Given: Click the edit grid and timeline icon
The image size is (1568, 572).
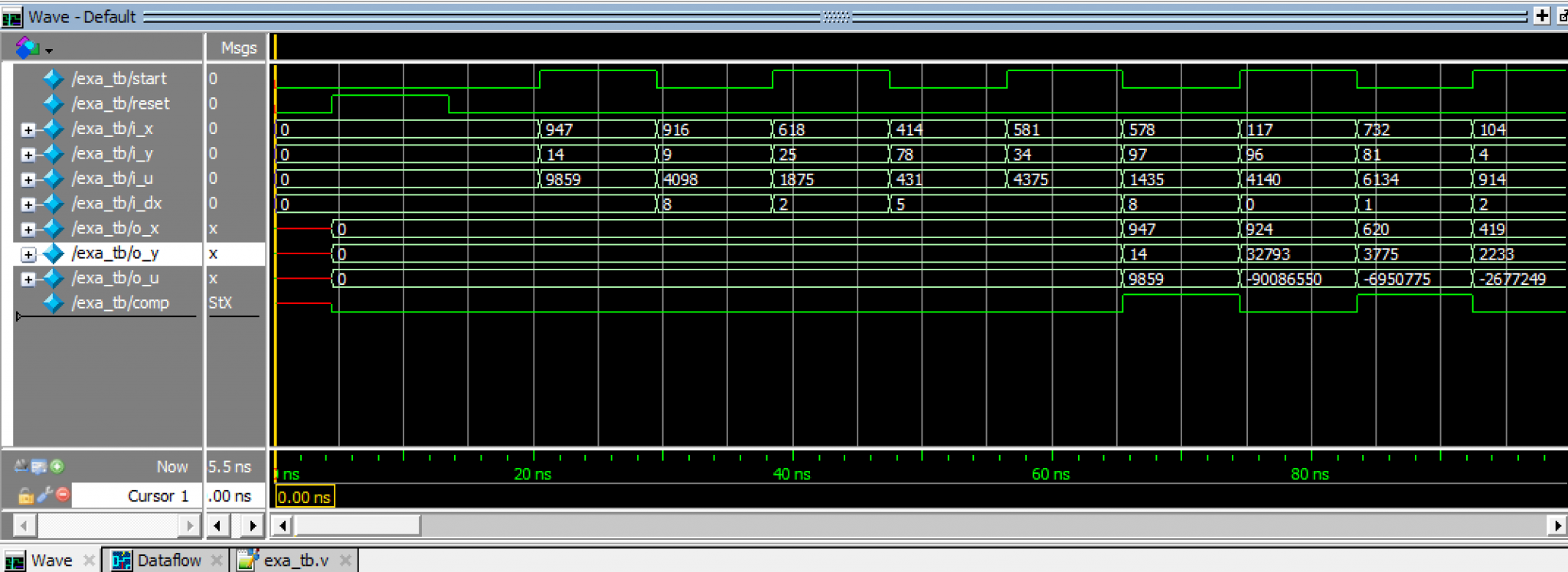Looking at the screenshot, I should pyautogui.click(x=38, y=466).
